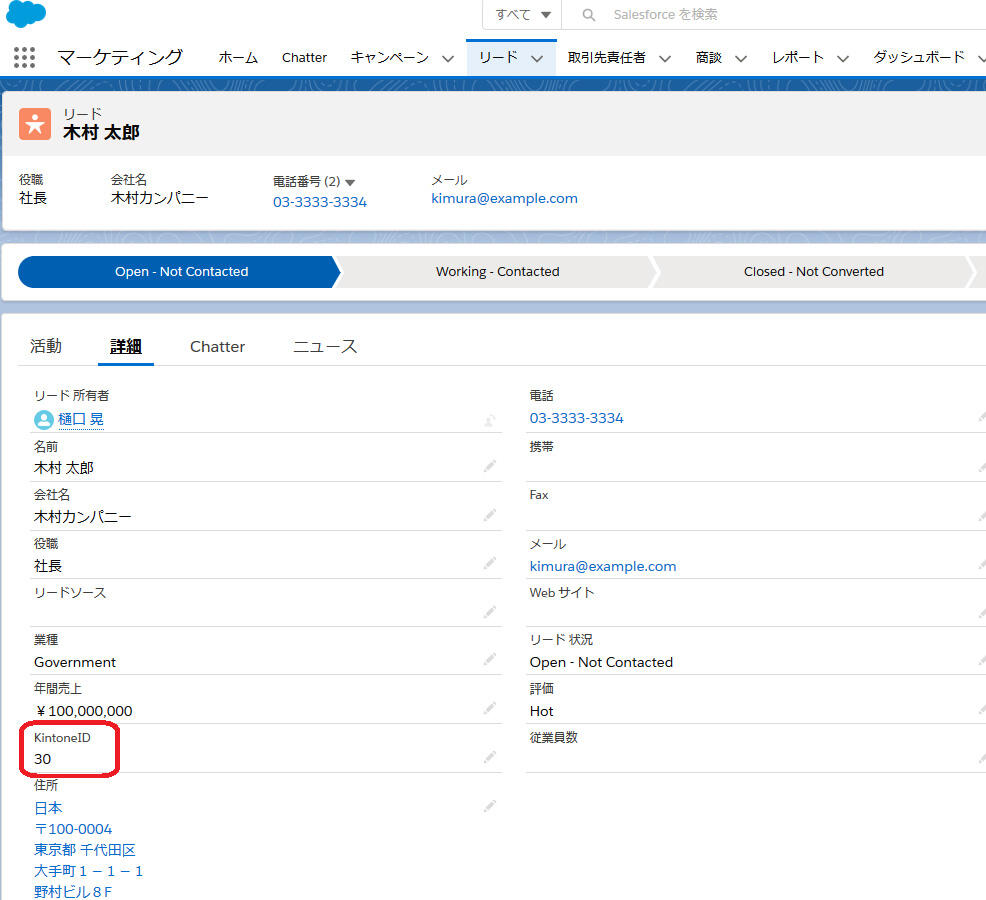Open the 商談 navigation tab
Screen dimensions: 986x900
(x=708, y=57)
